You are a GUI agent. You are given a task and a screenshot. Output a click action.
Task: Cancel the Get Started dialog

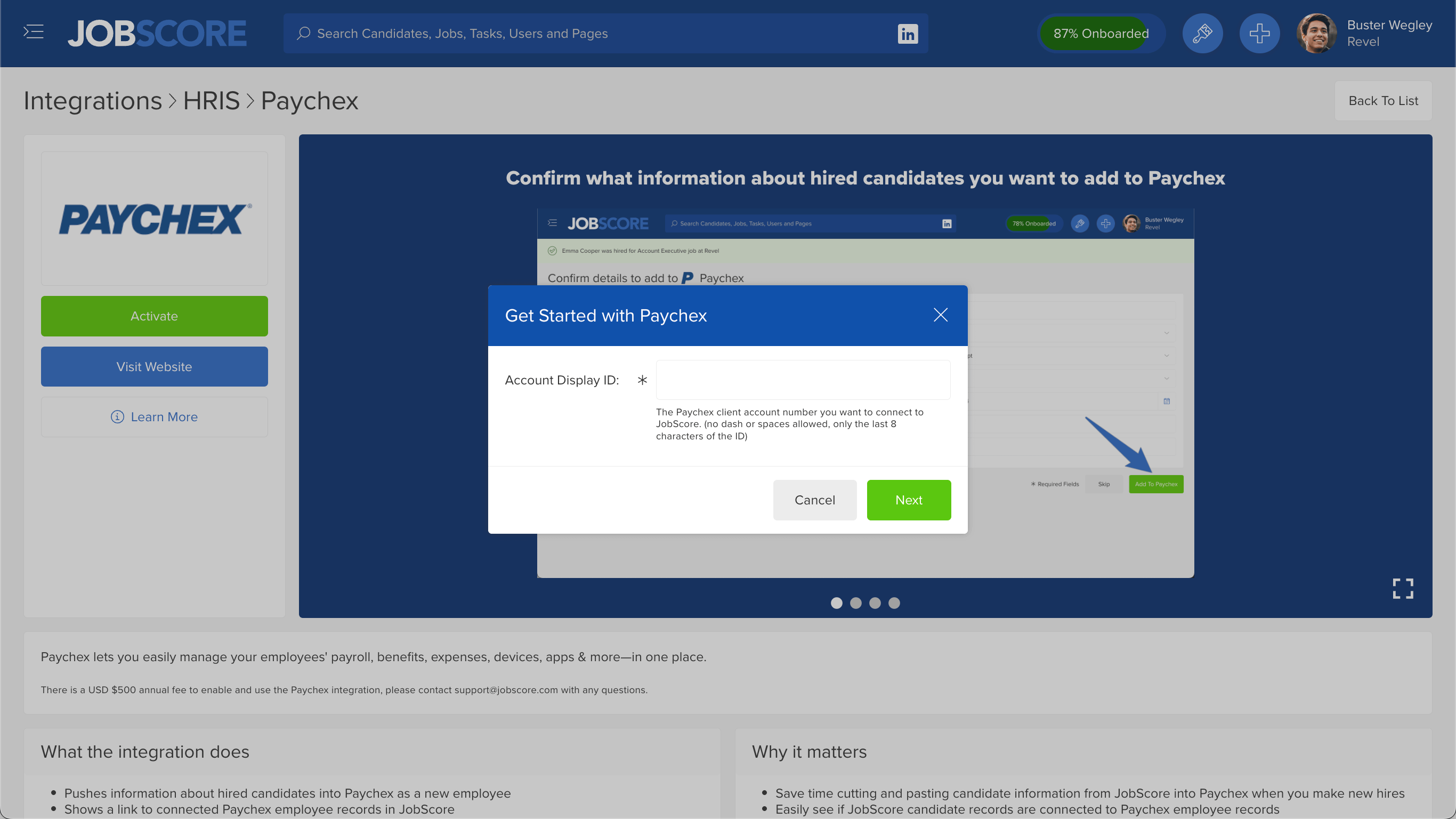(x=814, y=500)
